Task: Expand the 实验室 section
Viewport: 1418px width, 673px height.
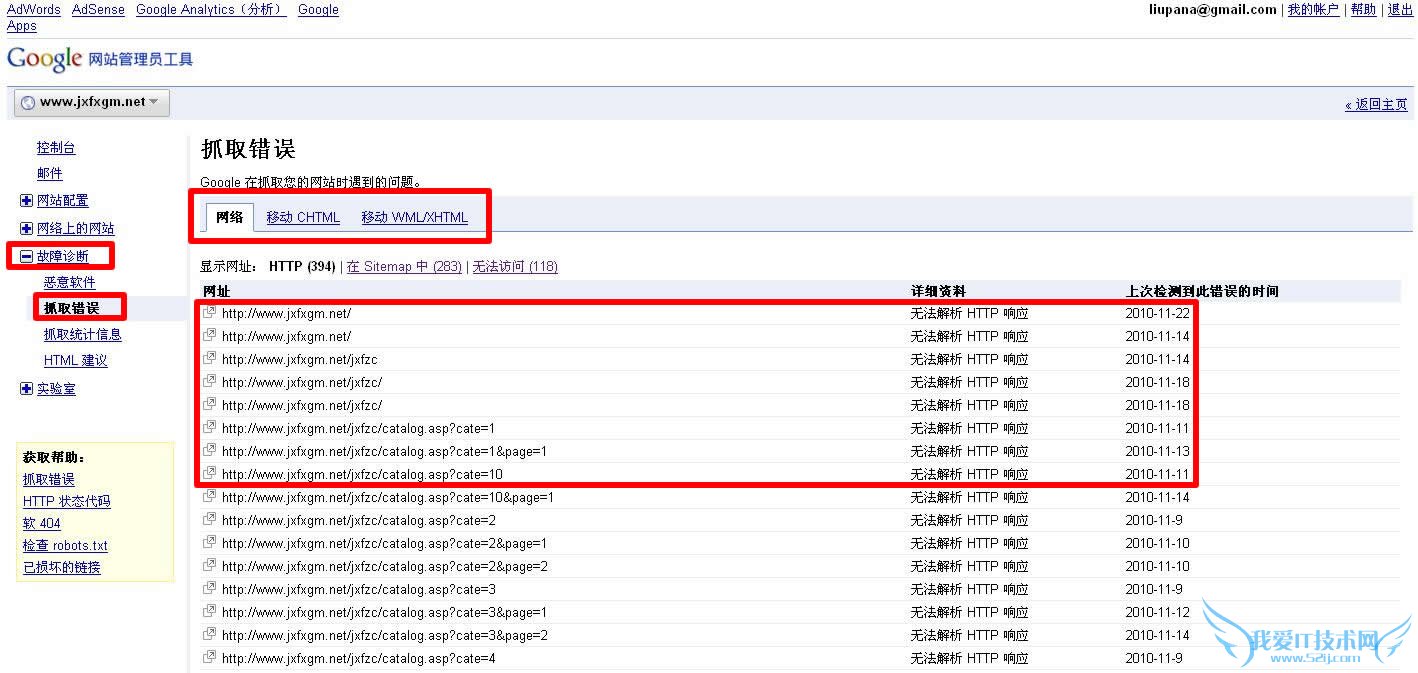Action: point(26,389)
